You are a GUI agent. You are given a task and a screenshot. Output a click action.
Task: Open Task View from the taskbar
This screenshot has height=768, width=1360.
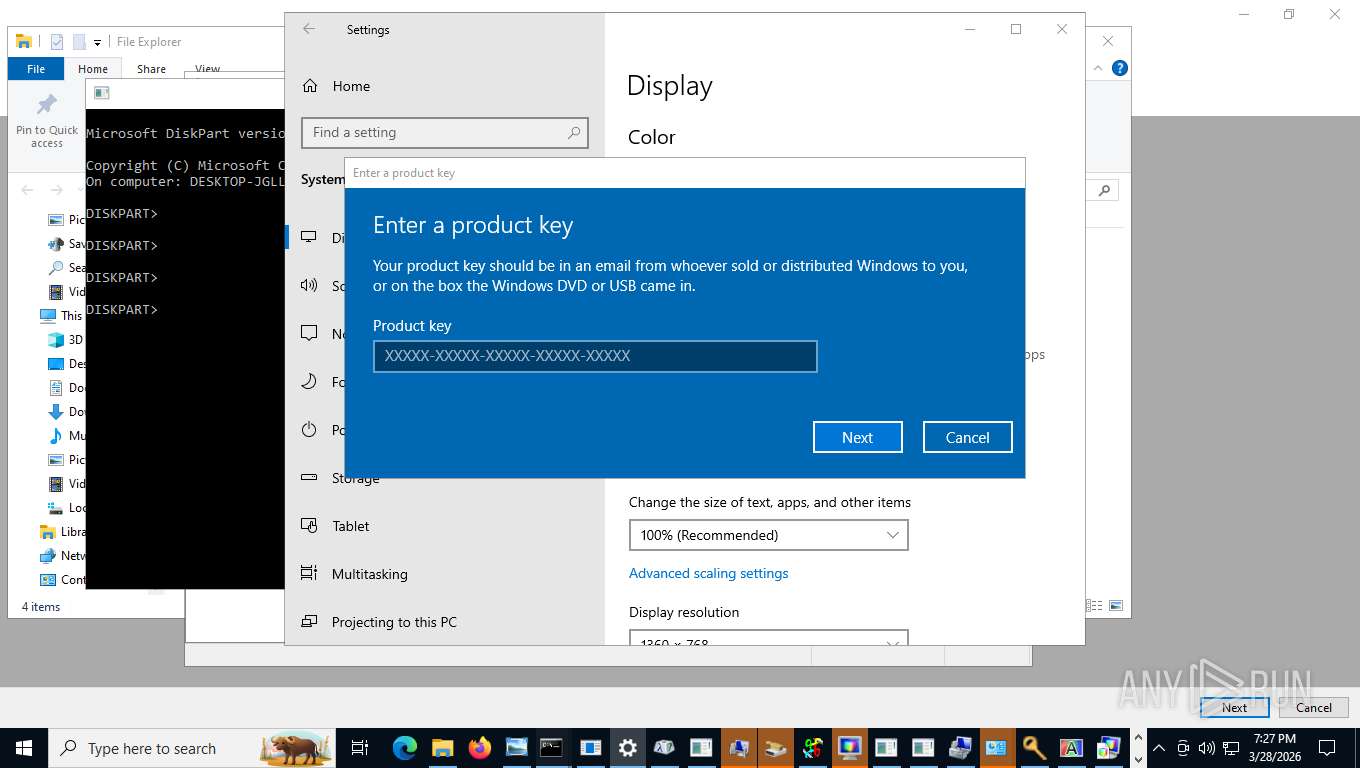pos(360,748)
